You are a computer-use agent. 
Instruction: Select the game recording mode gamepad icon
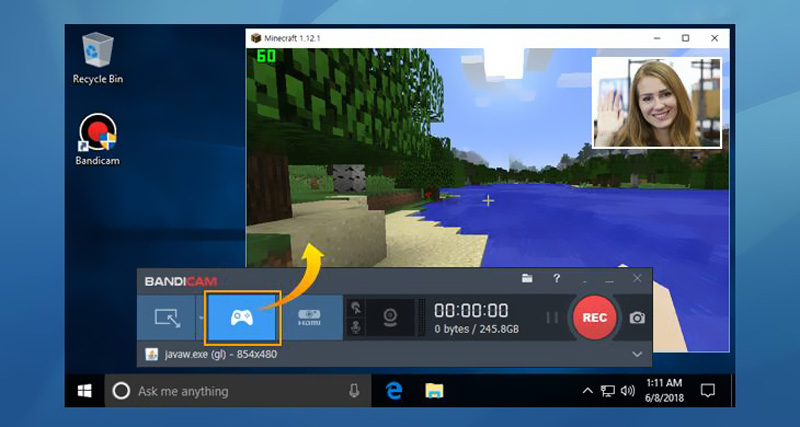242,318
